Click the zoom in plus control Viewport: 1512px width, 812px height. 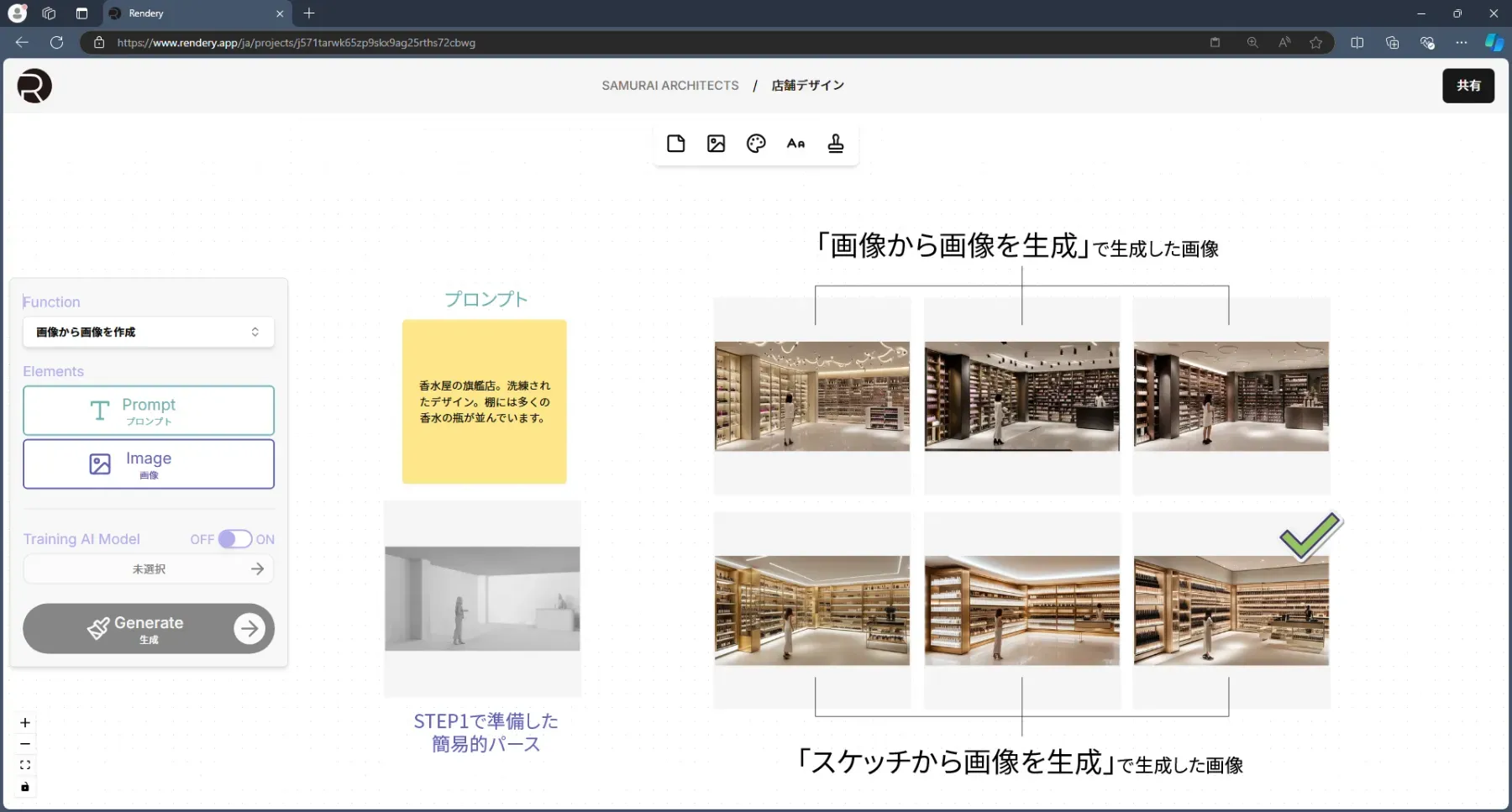pyautogui.click(x=24, y=722)
